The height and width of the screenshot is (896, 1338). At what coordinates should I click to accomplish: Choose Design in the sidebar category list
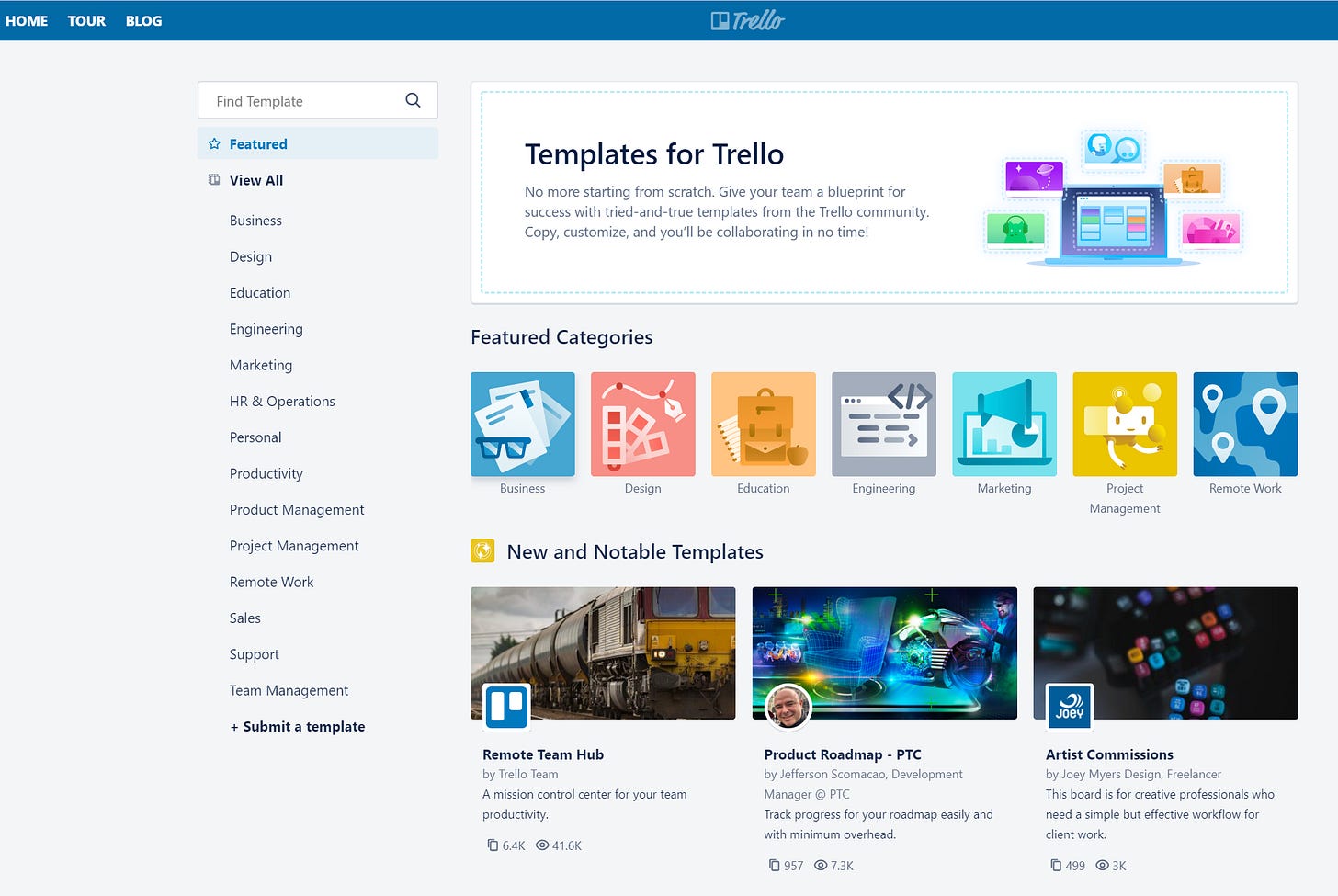[251, 256]
